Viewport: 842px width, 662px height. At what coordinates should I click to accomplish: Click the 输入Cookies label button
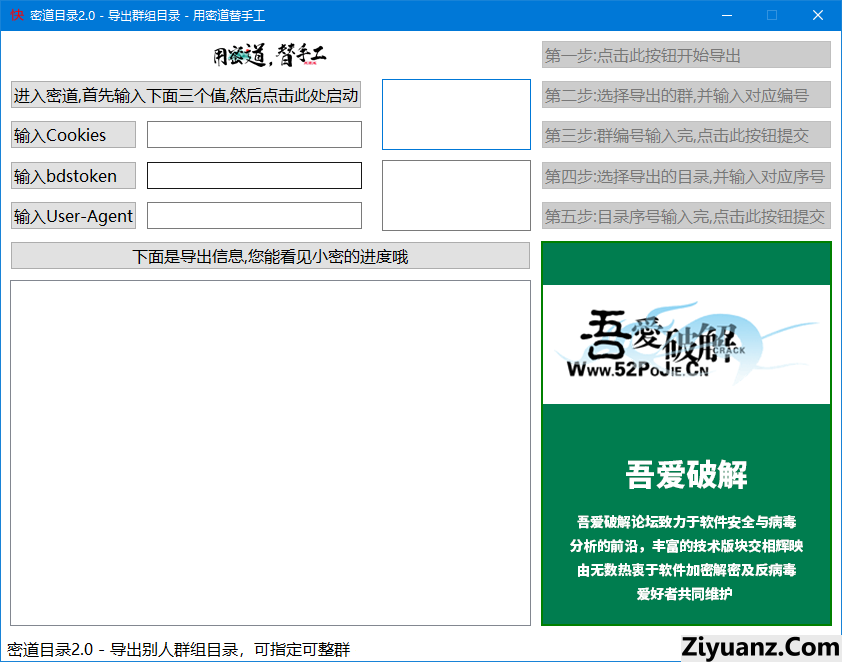[x=73, y=135]
